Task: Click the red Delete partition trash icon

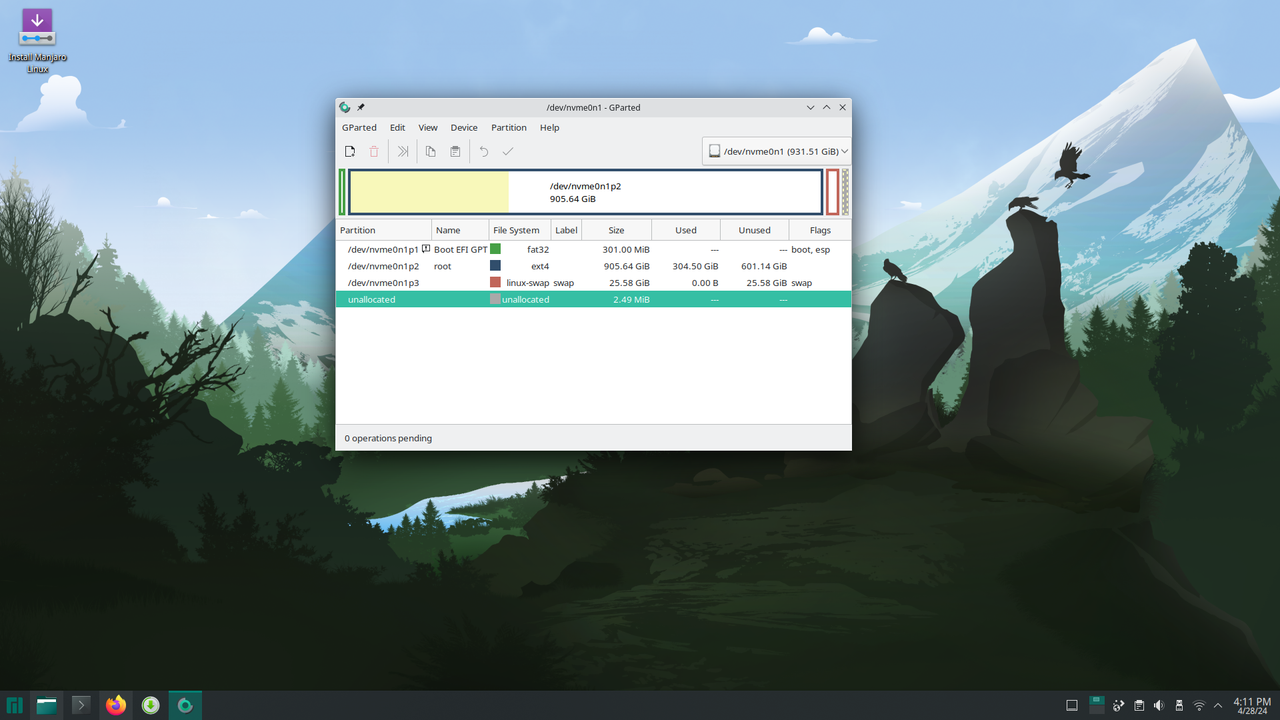Action: tap(374, 151)
